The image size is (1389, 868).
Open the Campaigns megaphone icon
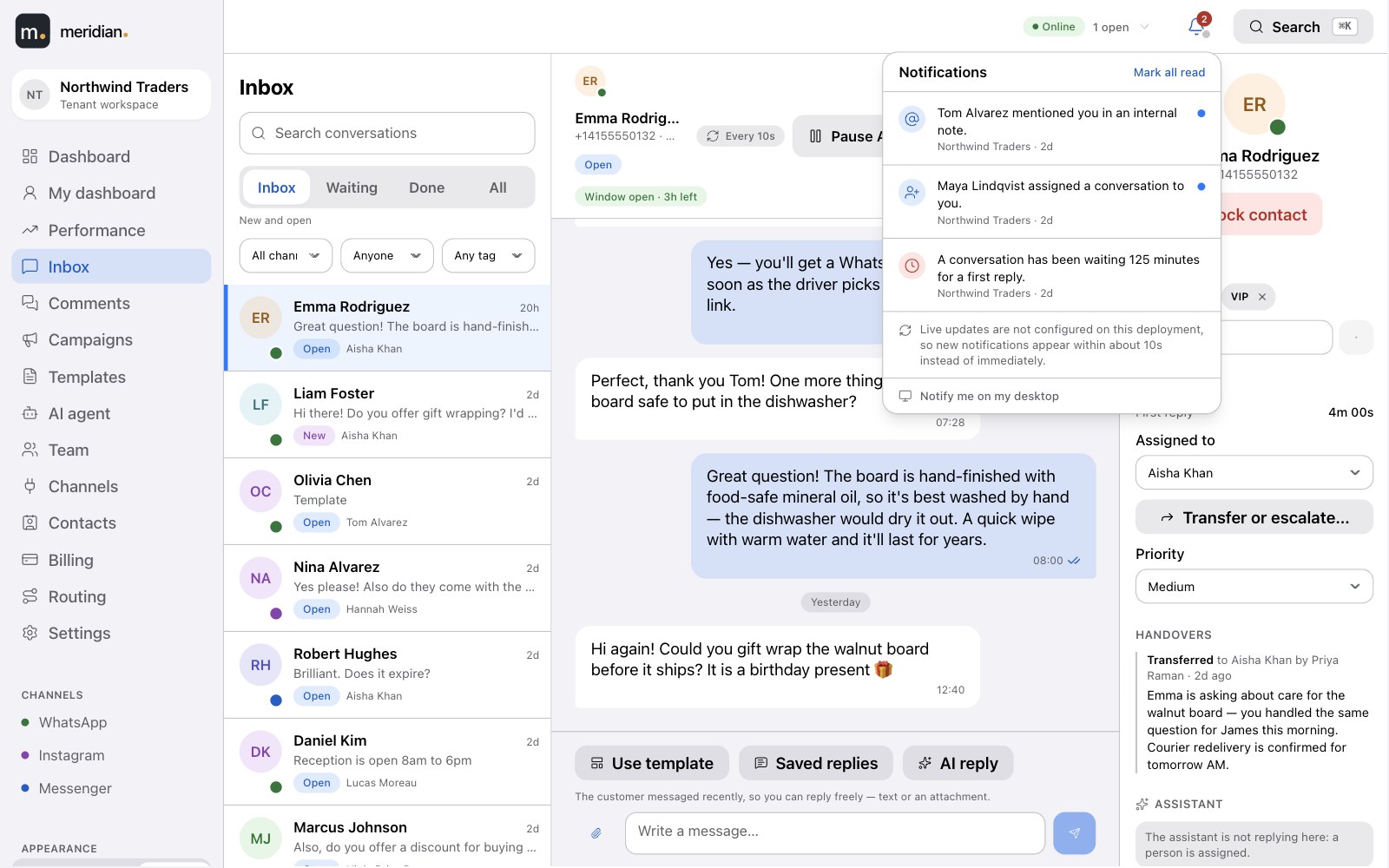(x=30, y=339)
